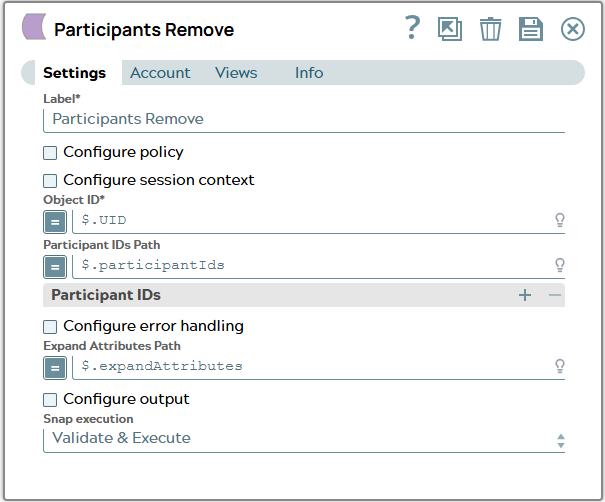Open suggestions lightbulb for Object ID
The image size is (605, 502).
click(559, 220)
